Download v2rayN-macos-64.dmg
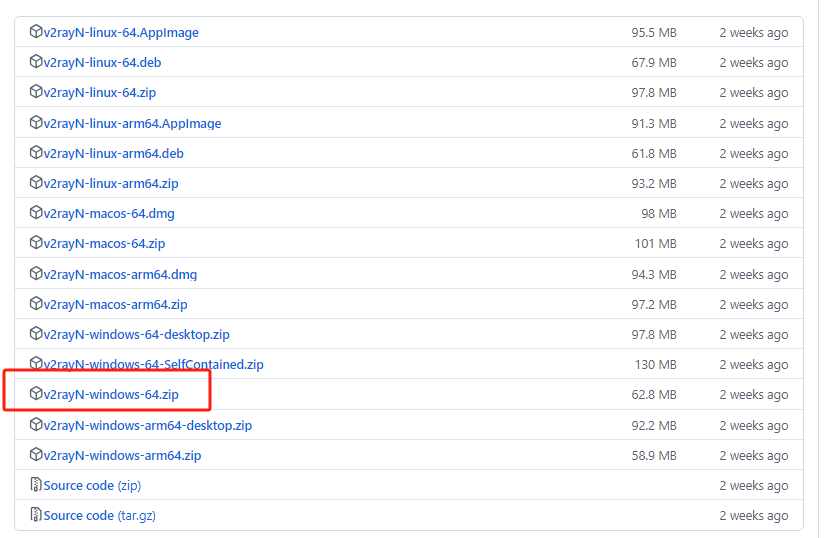The height and width of the screenshot is (538, 825). (x=109, y=214)
